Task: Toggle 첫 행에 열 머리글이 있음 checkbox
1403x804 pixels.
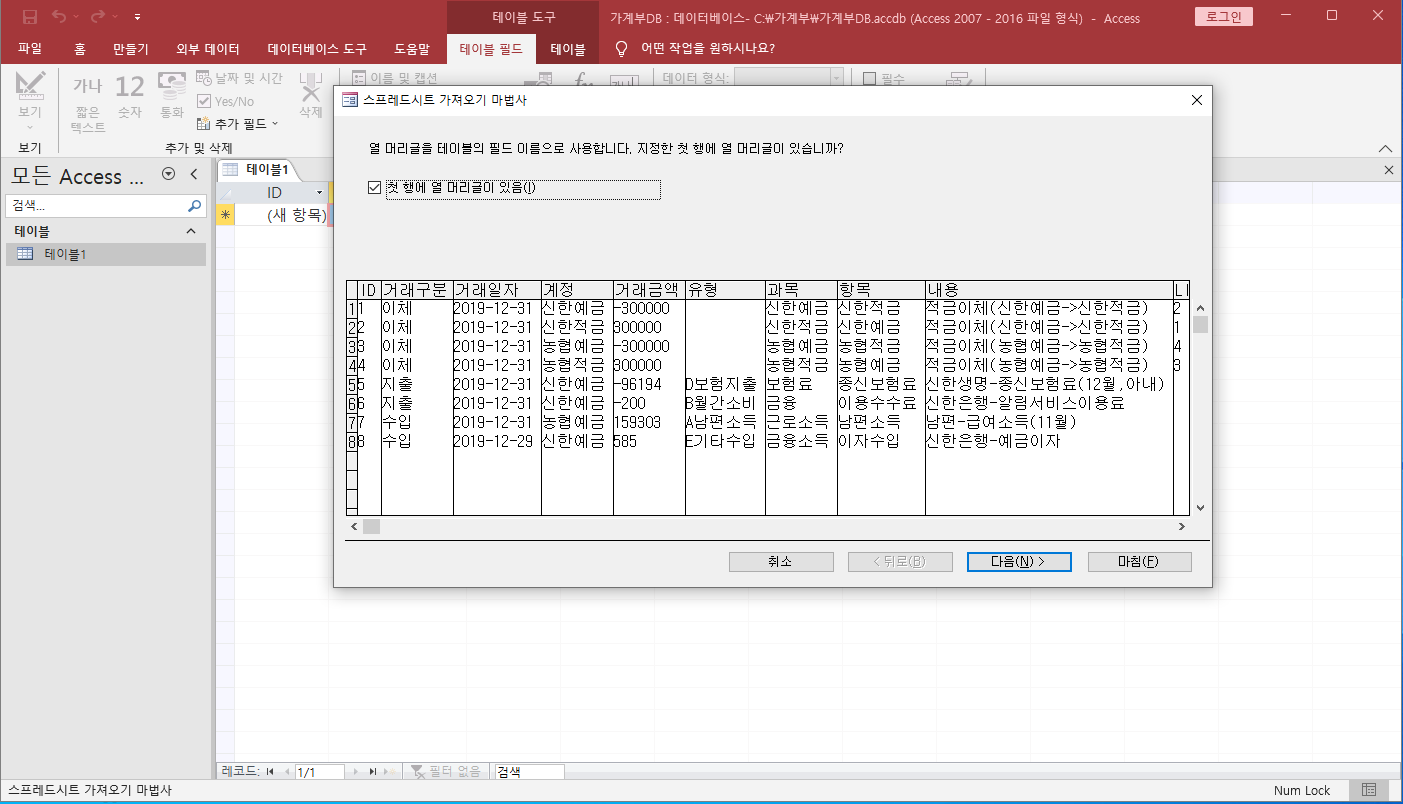Action: click(375, 187)
